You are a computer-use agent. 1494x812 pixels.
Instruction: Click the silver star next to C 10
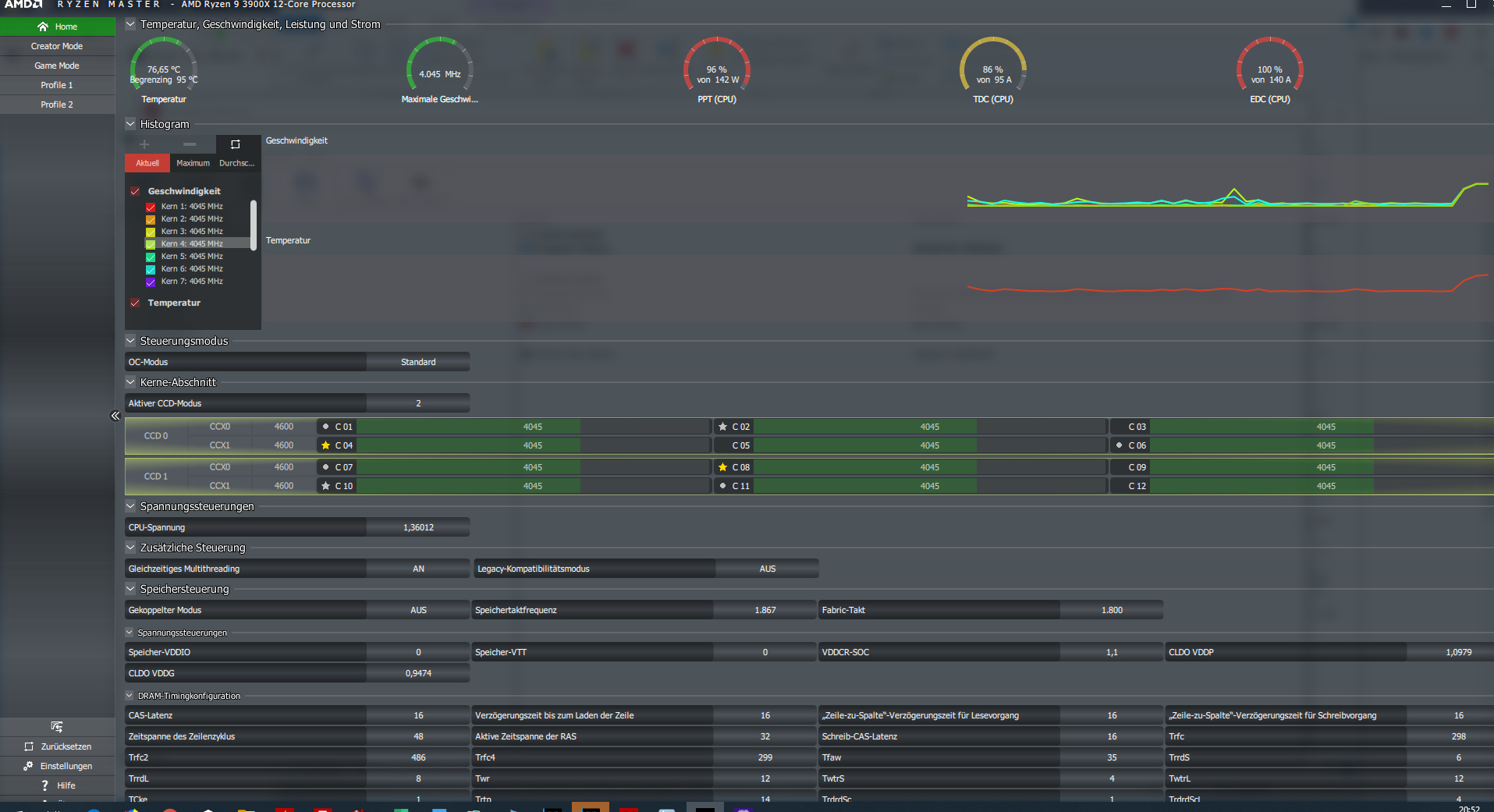click(325, 486)
